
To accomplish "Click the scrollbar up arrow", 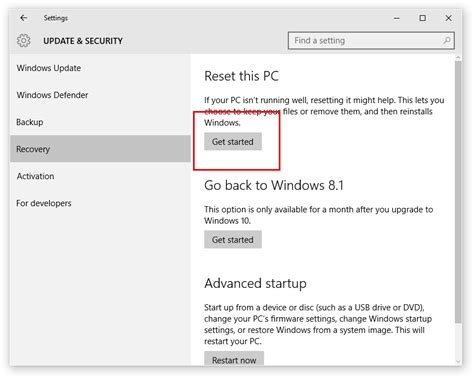I will tap(458, 58).
